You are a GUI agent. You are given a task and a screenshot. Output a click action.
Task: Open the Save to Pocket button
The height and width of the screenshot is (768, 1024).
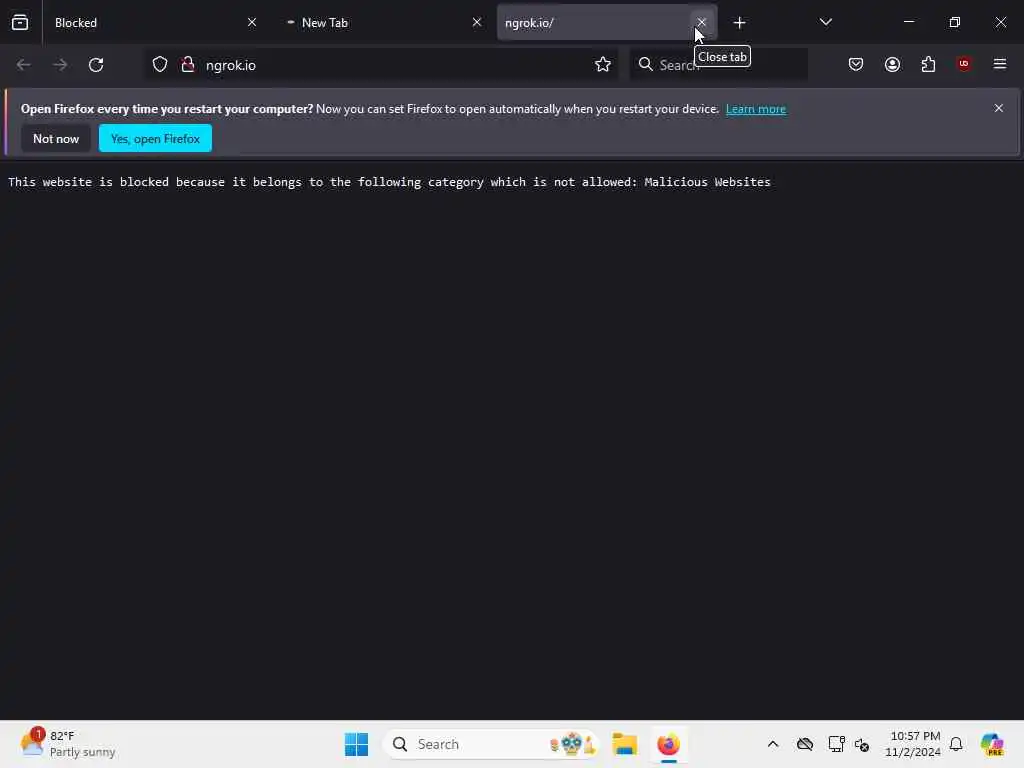point(856,65)
